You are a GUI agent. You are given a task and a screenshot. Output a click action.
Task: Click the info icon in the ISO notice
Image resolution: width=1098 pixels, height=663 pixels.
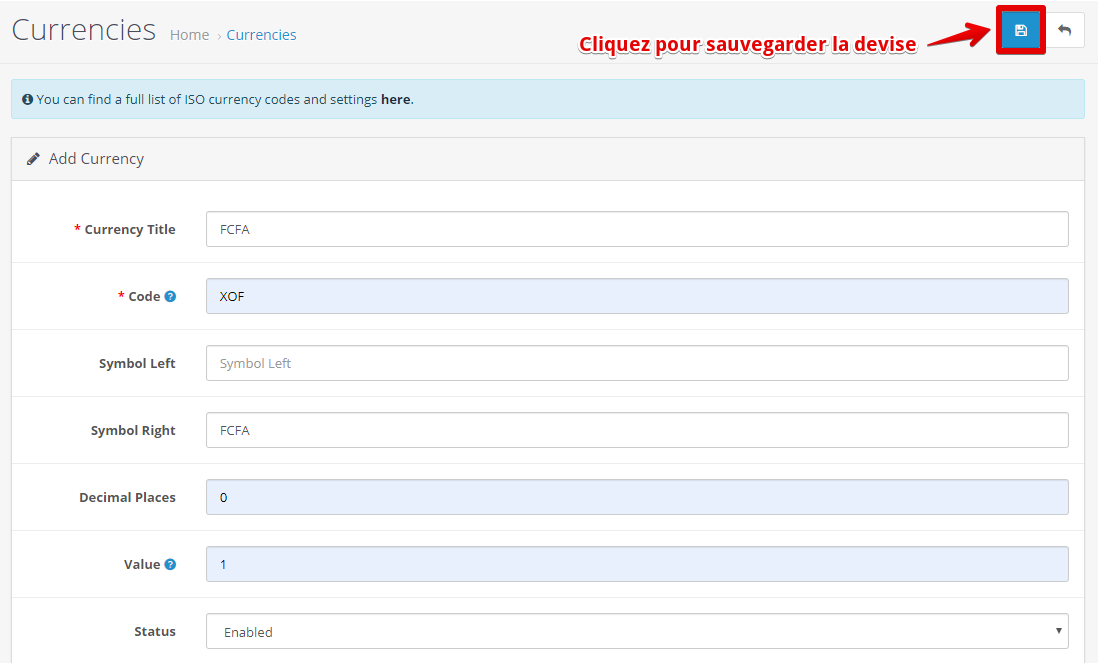(27, 99)
